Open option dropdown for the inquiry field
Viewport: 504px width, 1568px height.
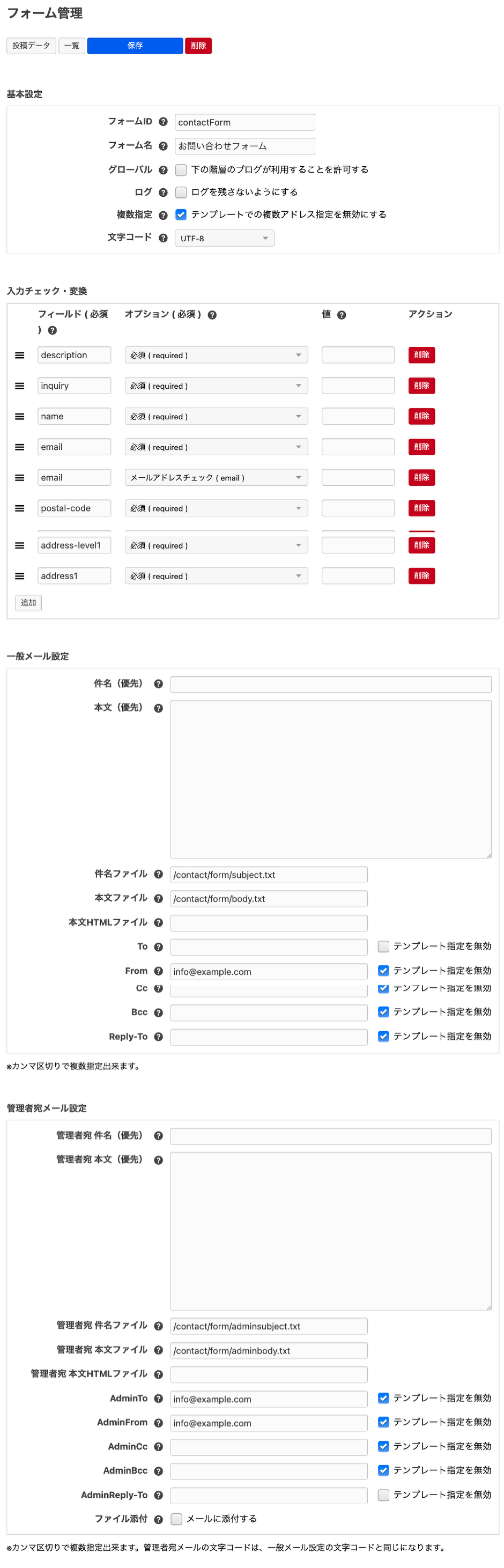point(216,386)
